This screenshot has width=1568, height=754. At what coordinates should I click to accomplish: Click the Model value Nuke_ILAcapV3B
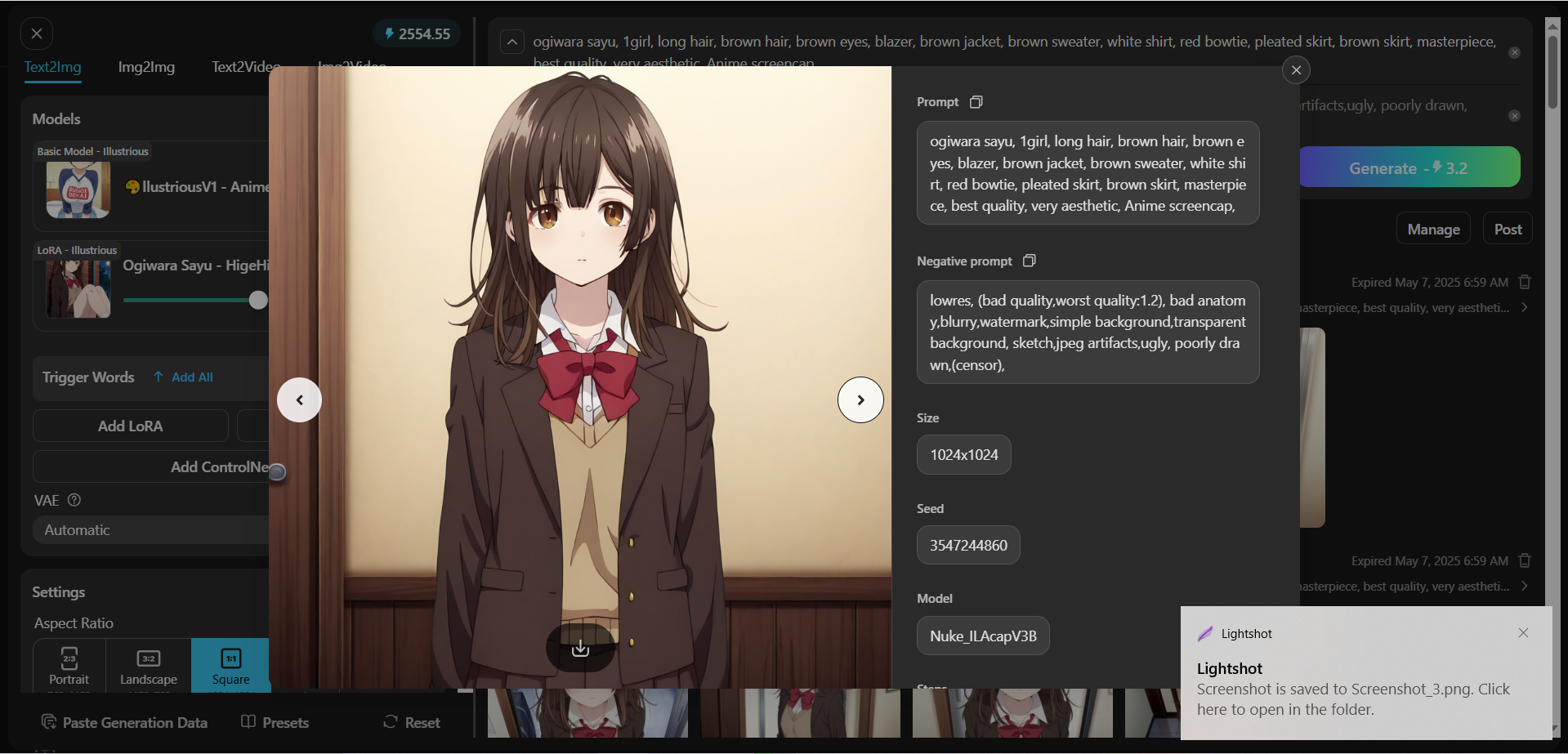pos(983,636)
